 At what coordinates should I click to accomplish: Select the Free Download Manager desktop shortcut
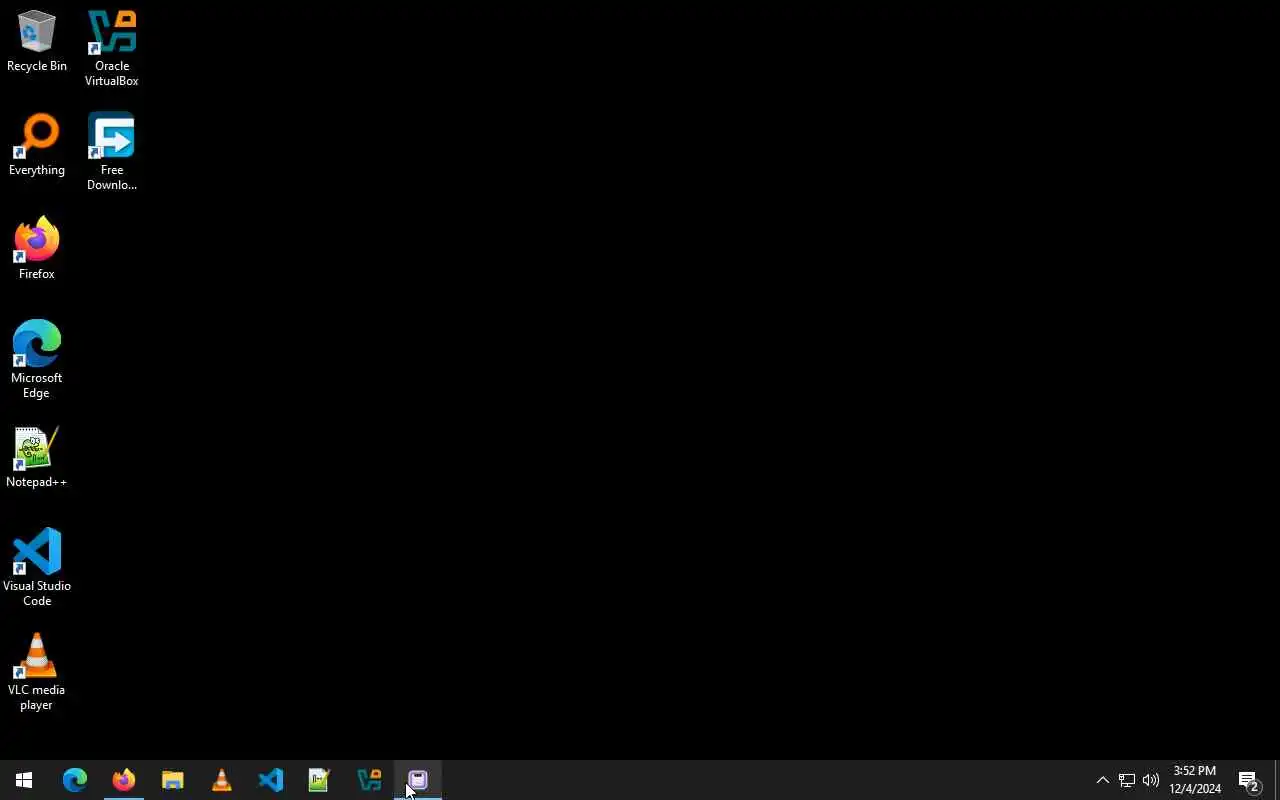click(x=111, y=153)
